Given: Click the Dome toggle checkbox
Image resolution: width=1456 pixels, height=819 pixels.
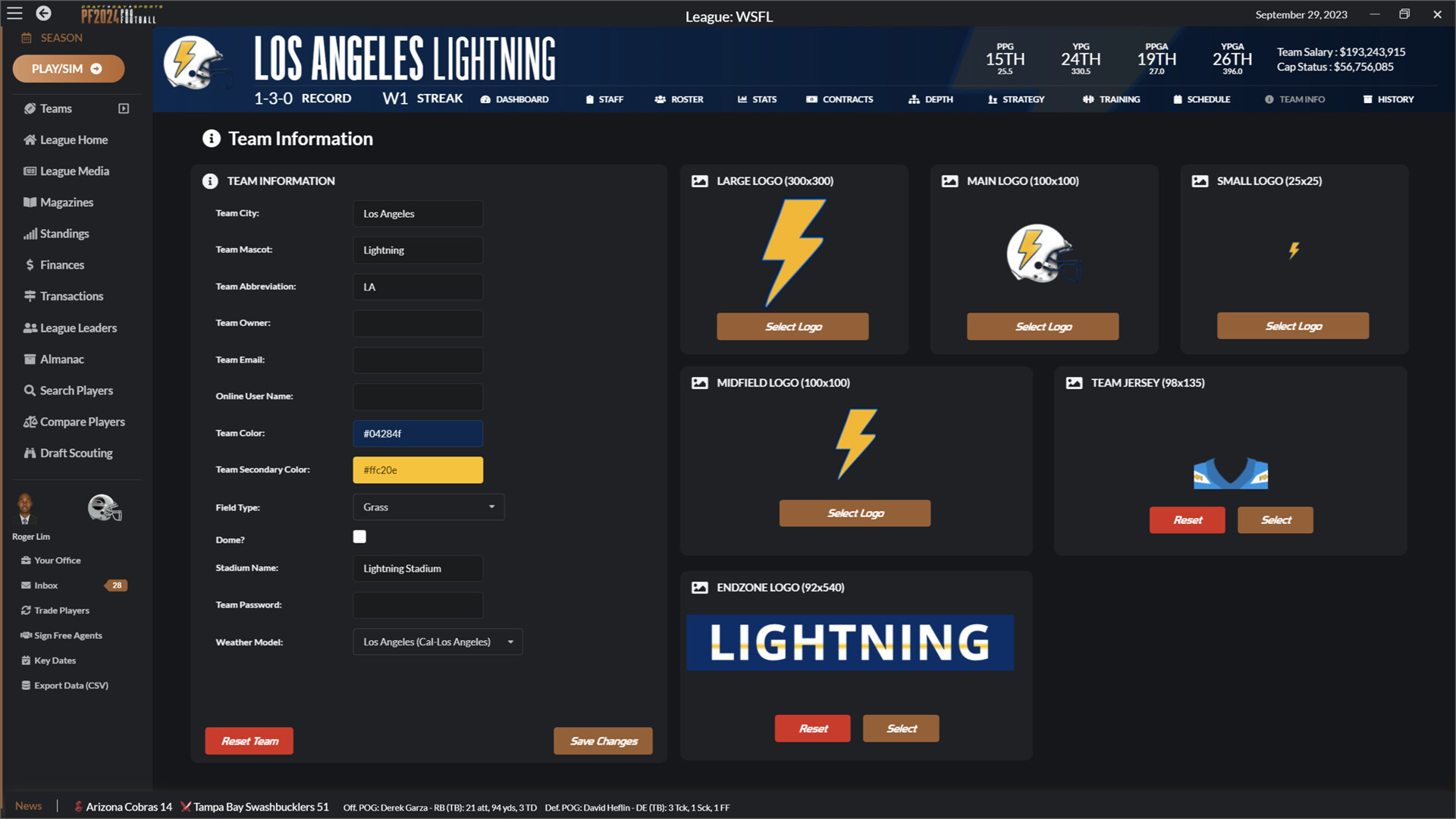Looking at the screenshot, I should coord(360,537).
